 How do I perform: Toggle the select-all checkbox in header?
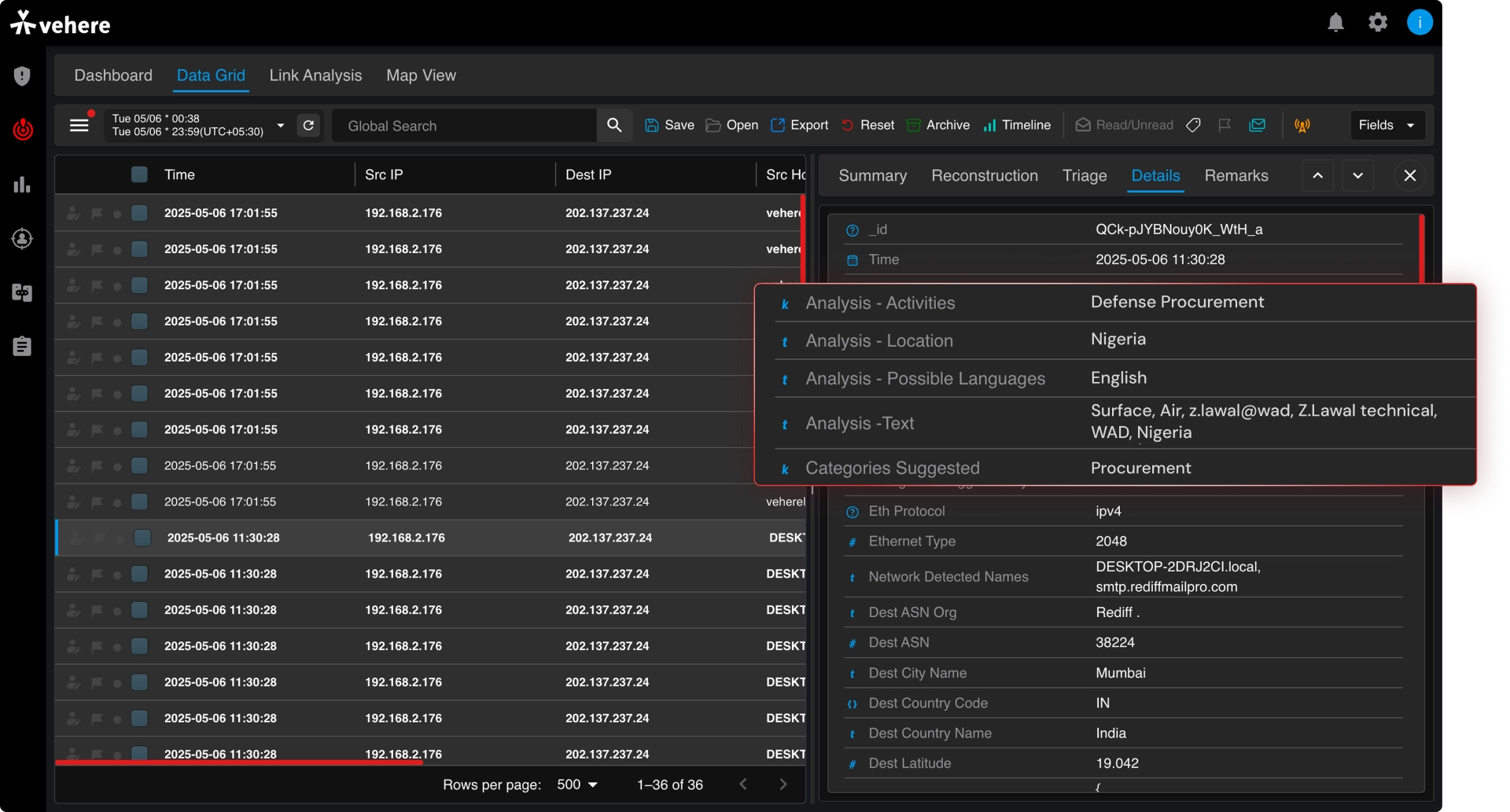[139, 175]
